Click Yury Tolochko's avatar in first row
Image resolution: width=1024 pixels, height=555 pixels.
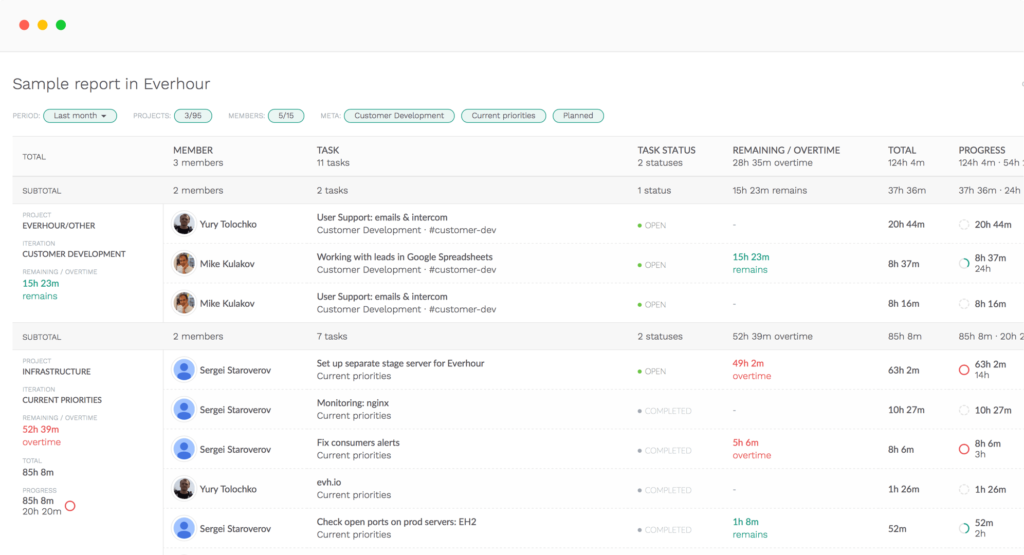pyautogui.click(x=184, y=224)
